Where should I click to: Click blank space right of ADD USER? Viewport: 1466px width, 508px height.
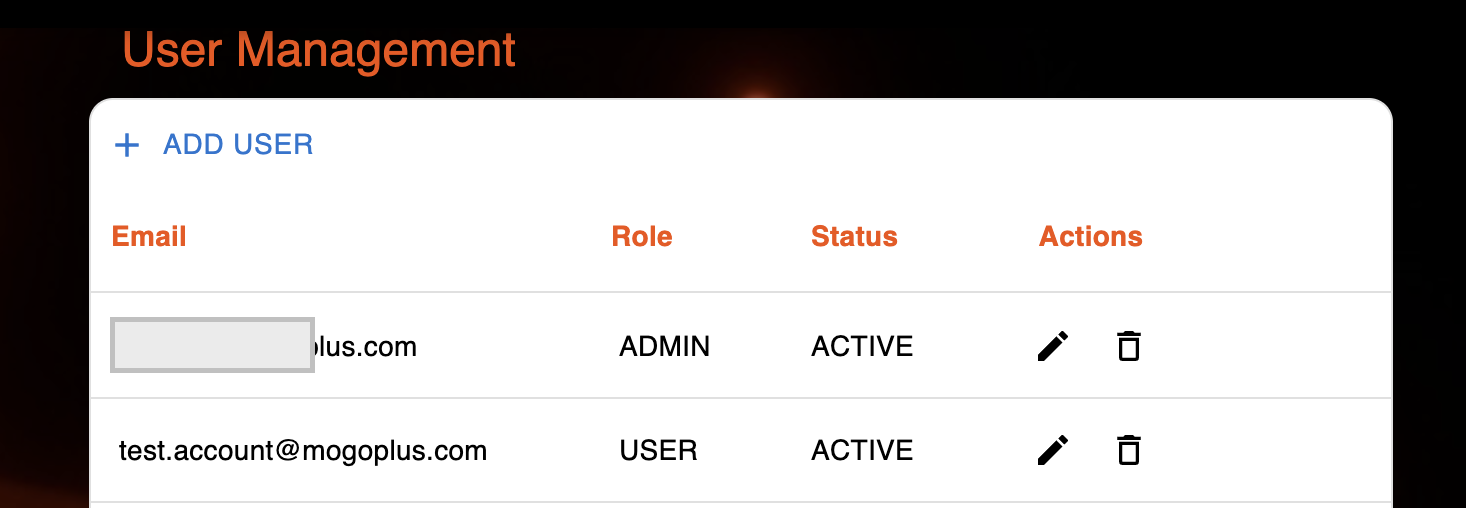850,145
